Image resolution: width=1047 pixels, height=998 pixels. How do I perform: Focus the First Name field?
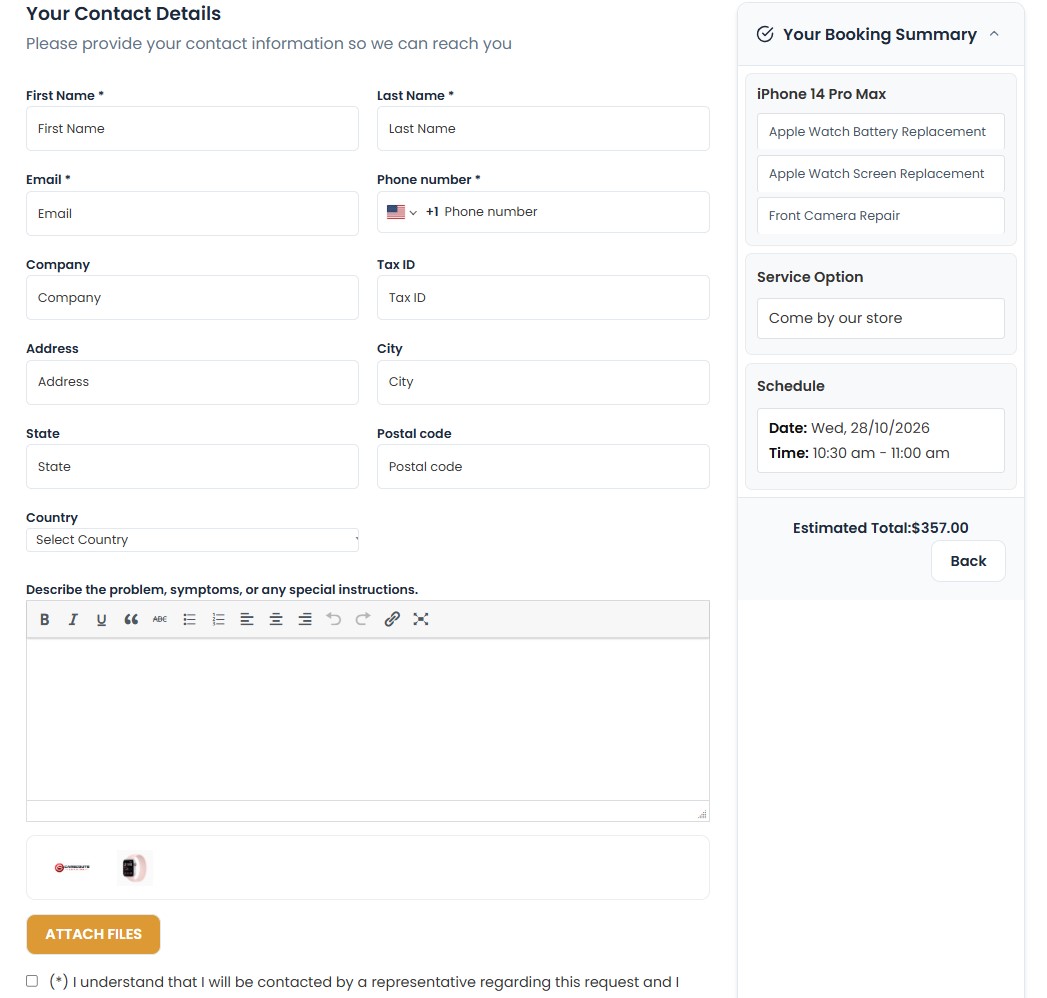(x=192, y=129)
